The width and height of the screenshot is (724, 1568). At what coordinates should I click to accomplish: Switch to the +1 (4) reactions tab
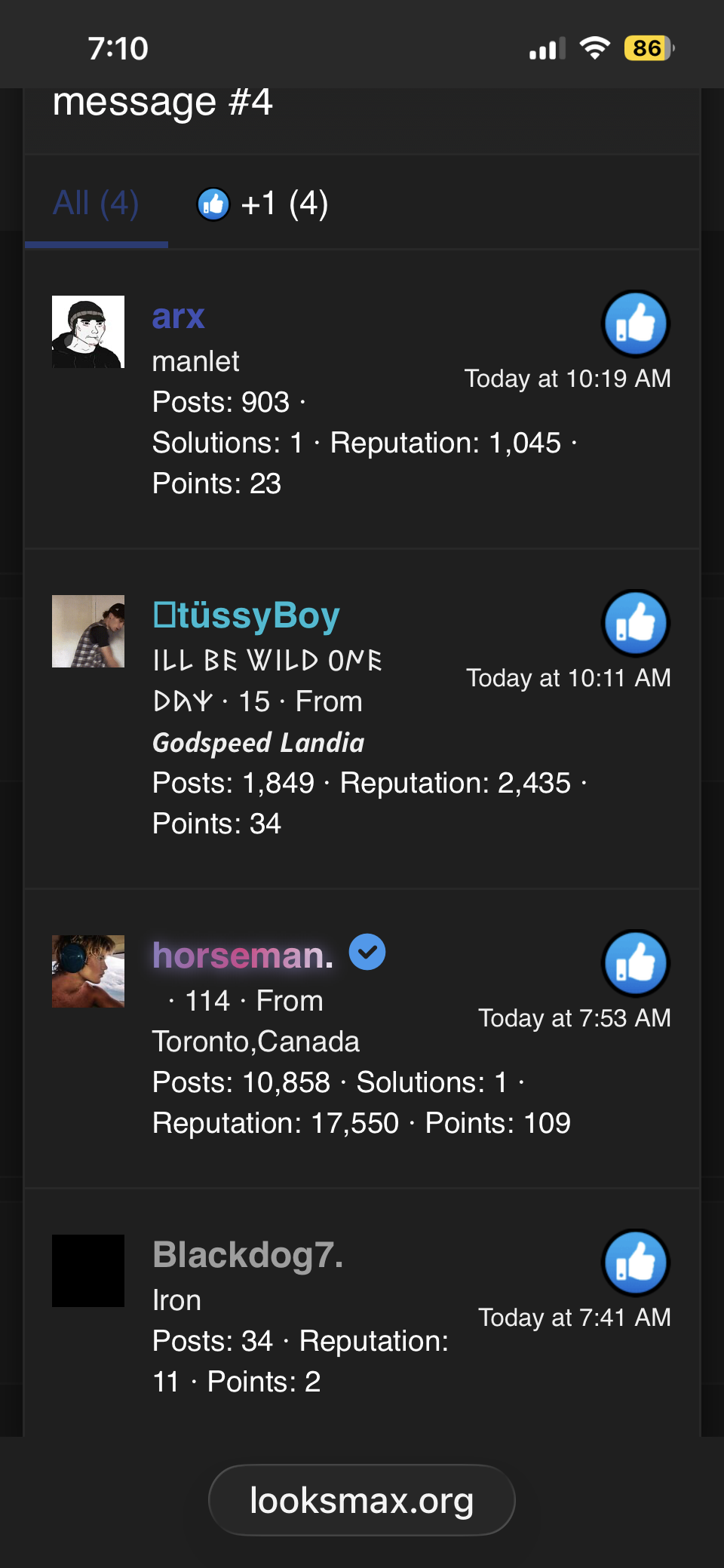262,204
